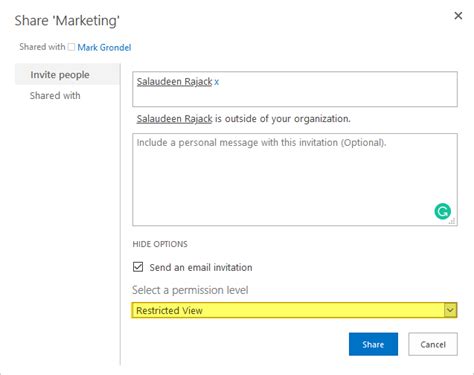Click the permission level dropdown arrow
Screen dimensions: 474x375
point(450,310)
